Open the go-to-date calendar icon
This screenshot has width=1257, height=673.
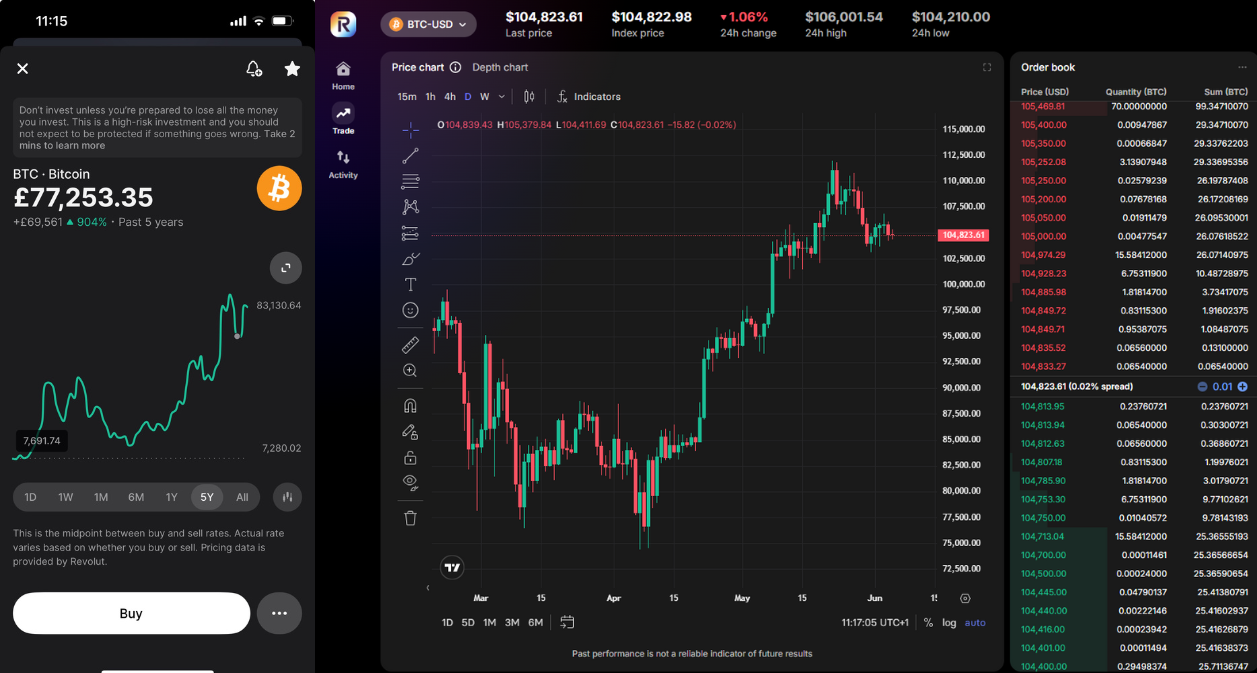[x=567, y=622]
